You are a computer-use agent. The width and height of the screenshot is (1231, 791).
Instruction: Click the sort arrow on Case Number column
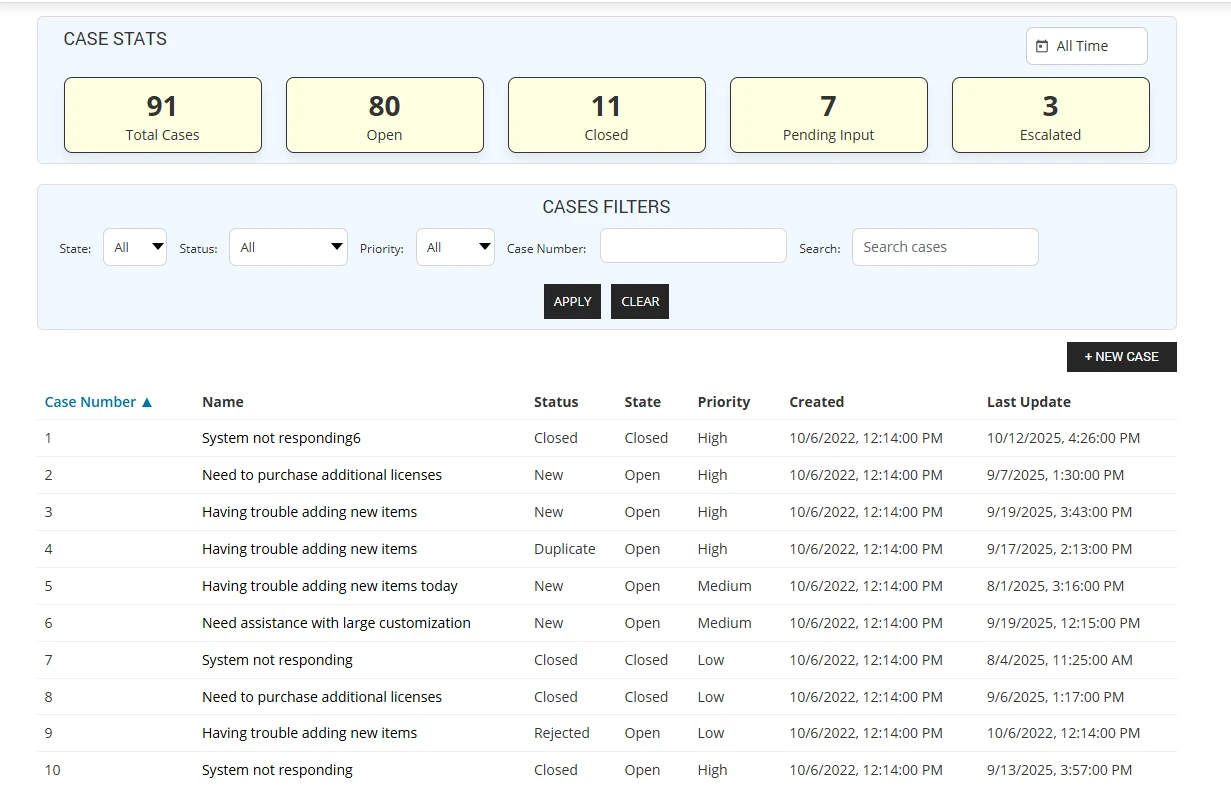coord(147,401)
